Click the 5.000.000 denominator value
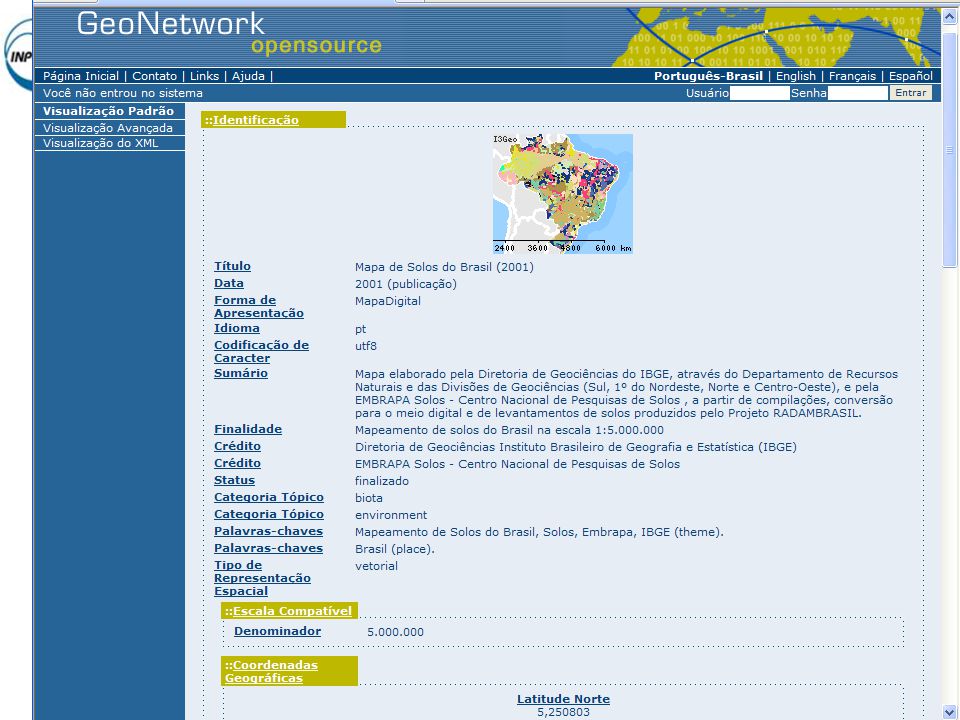Image resolution: width=960 pixels, height=720 pixels. (396, 632)
